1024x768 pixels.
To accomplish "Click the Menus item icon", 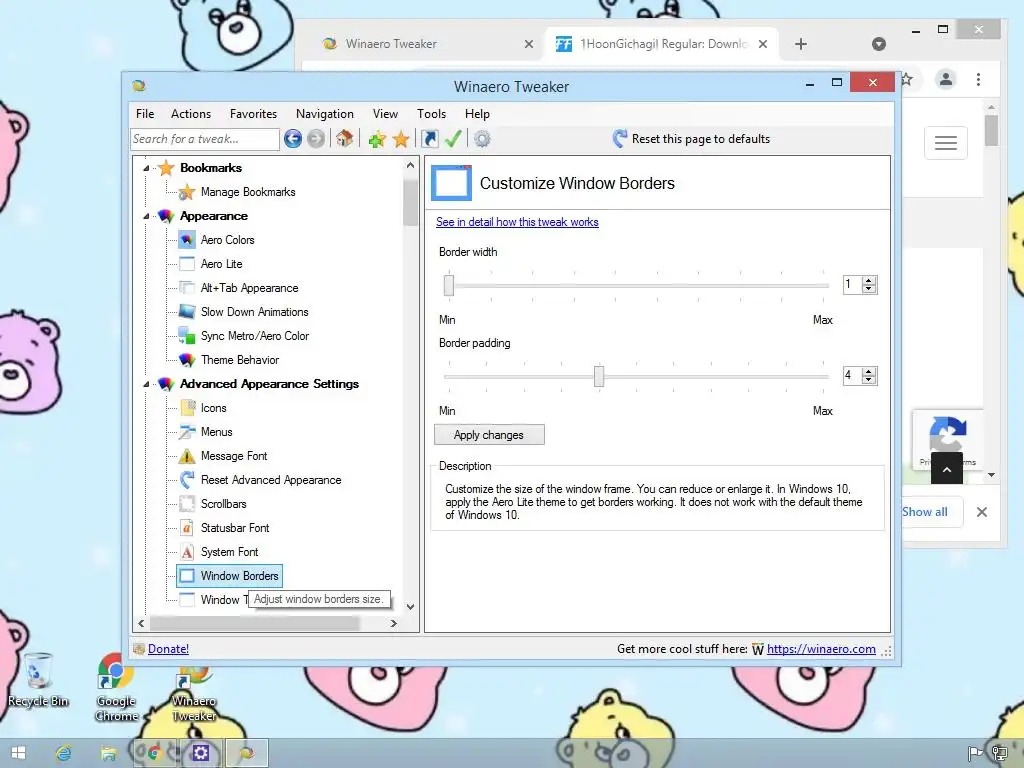I will (x=187, y=432).
